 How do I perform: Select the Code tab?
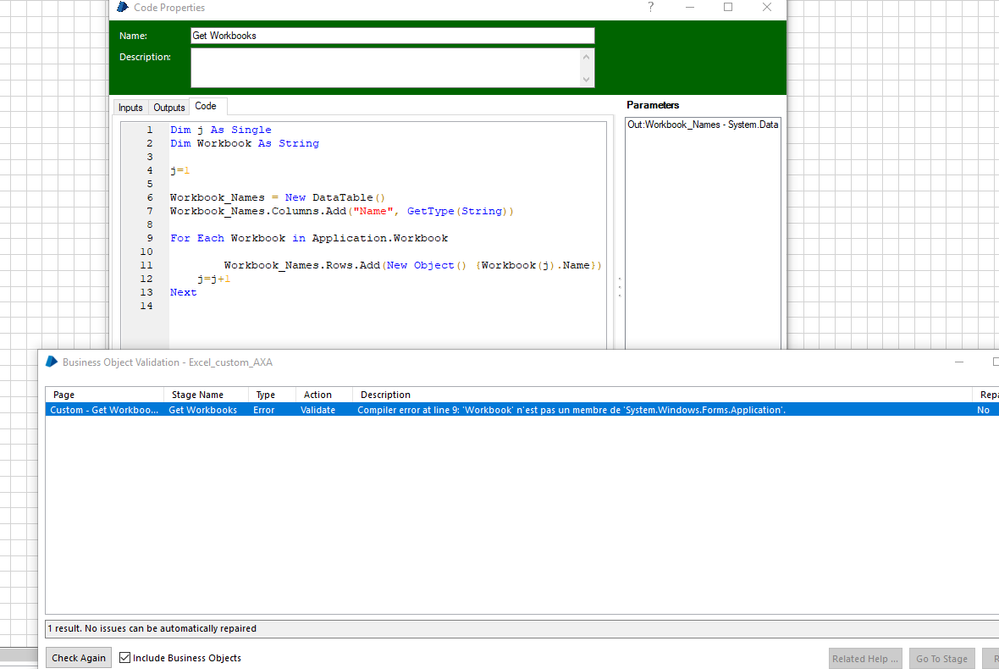(205, 106)
